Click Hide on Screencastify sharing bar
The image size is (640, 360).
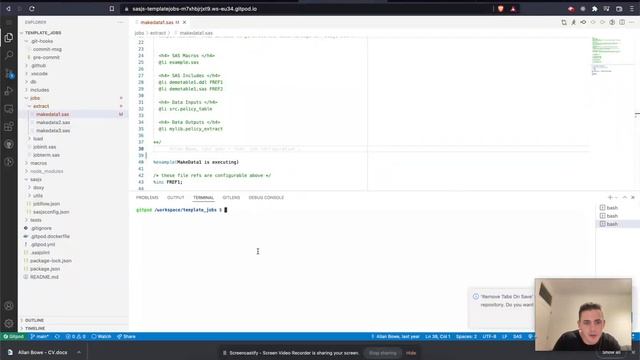pyautogui.click(x=411, y=353)
